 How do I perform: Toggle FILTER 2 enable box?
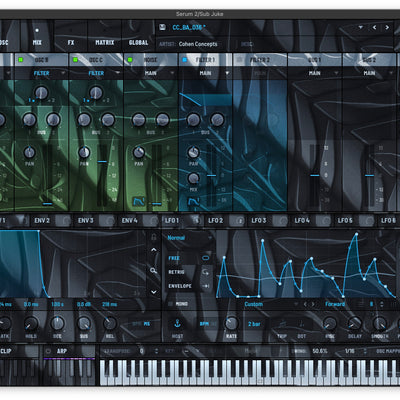[x=239, y=60]
